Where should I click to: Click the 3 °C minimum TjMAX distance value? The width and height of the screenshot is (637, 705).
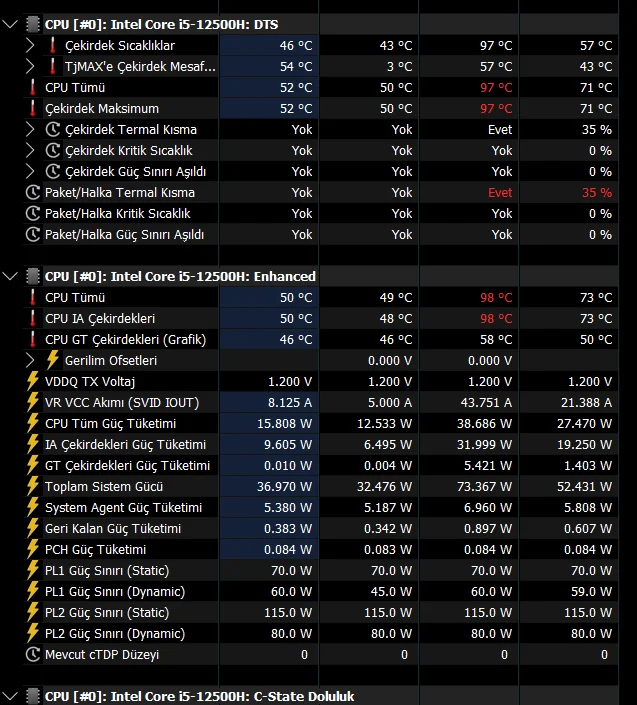tap(400, 67)
